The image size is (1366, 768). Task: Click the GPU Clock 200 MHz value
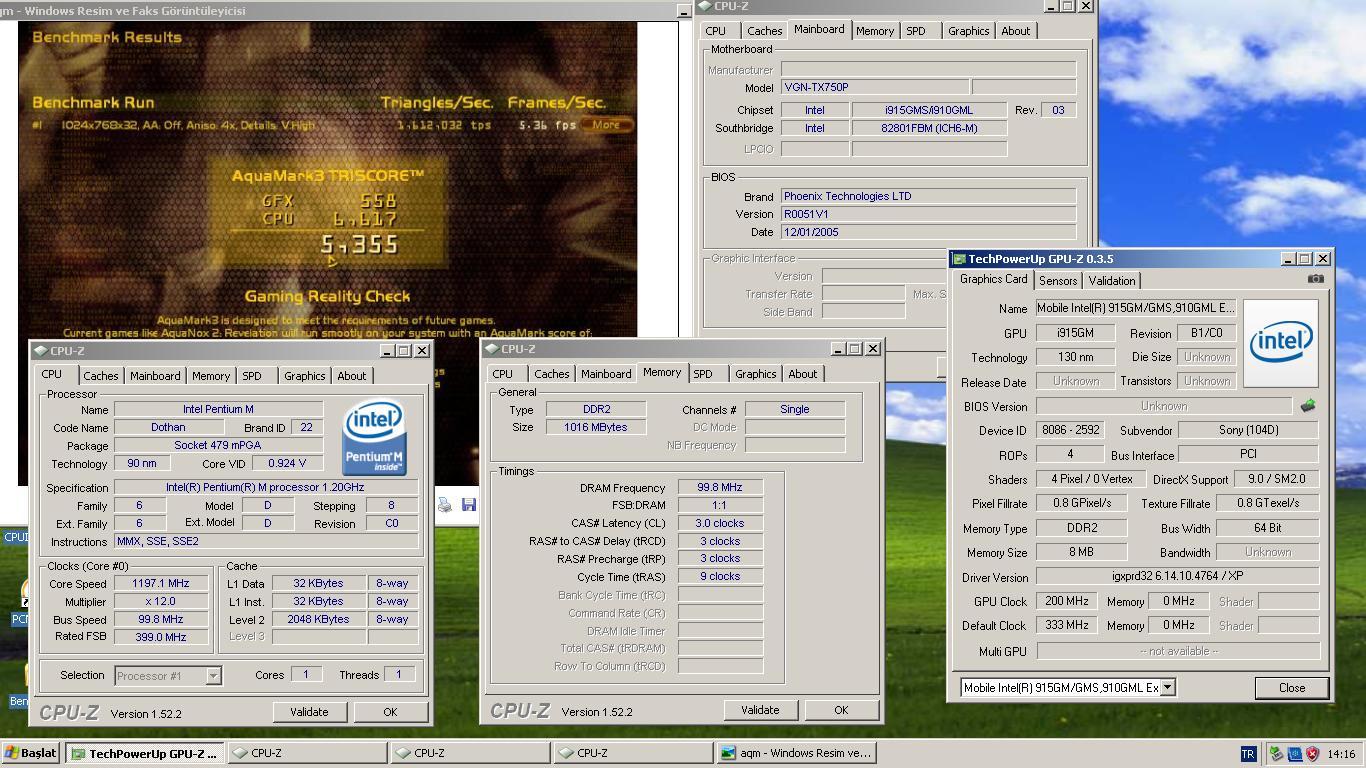point(1067,601)
